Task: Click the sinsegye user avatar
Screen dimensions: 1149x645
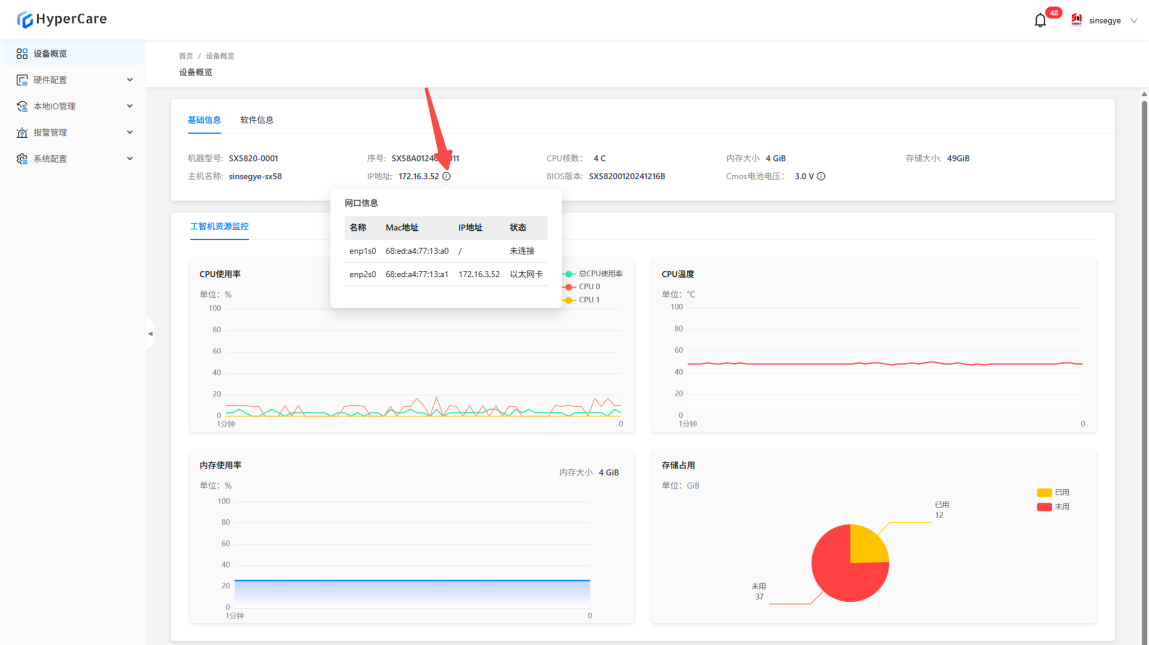Action: [1077, 20]
